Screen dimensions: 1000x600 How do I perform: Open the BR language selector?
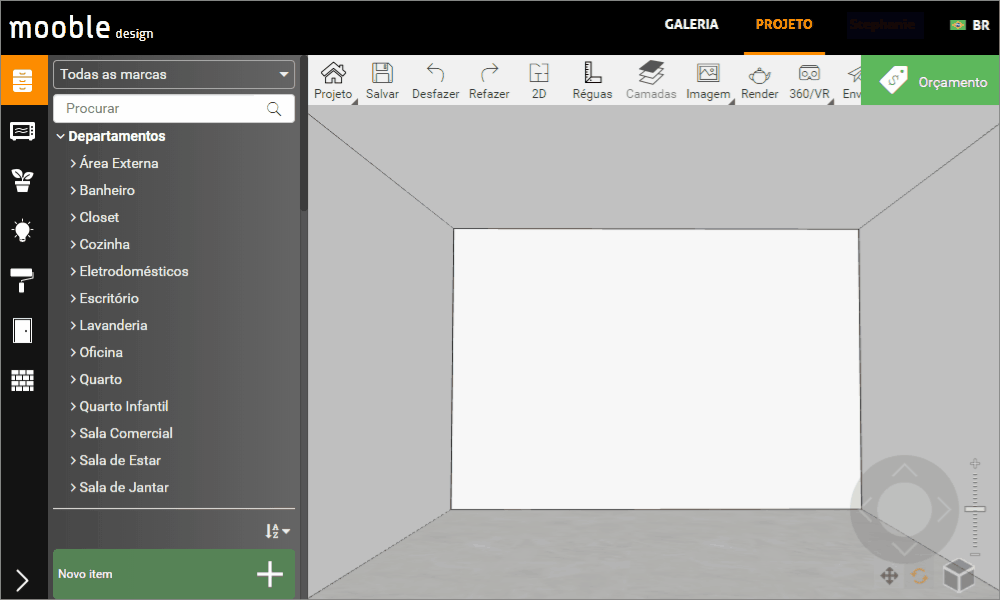(x=969, y=25)
